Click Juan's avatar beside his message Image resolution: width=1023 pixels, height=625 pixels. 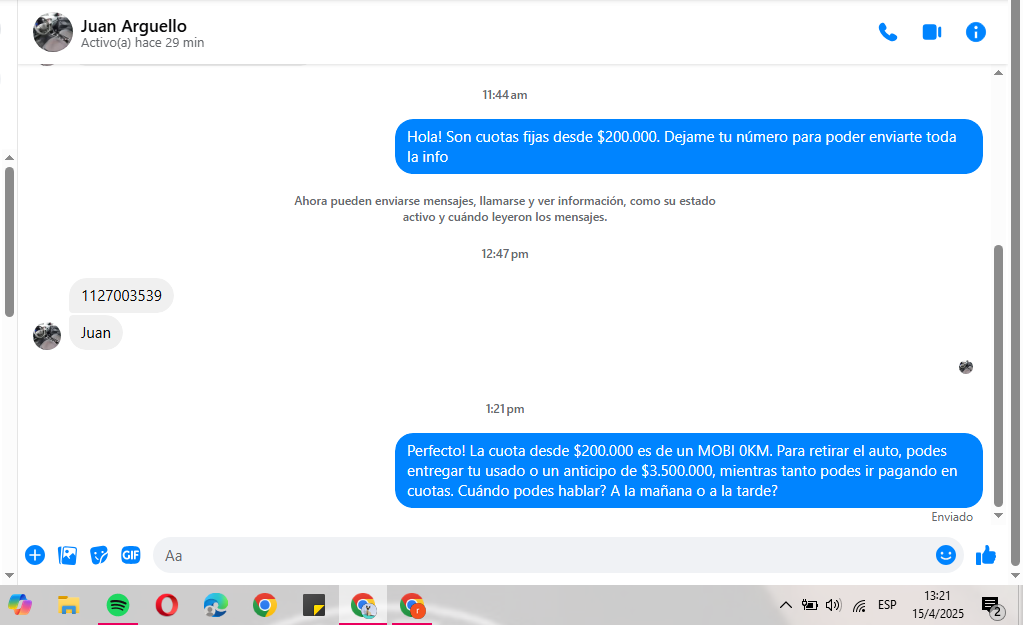47,336
